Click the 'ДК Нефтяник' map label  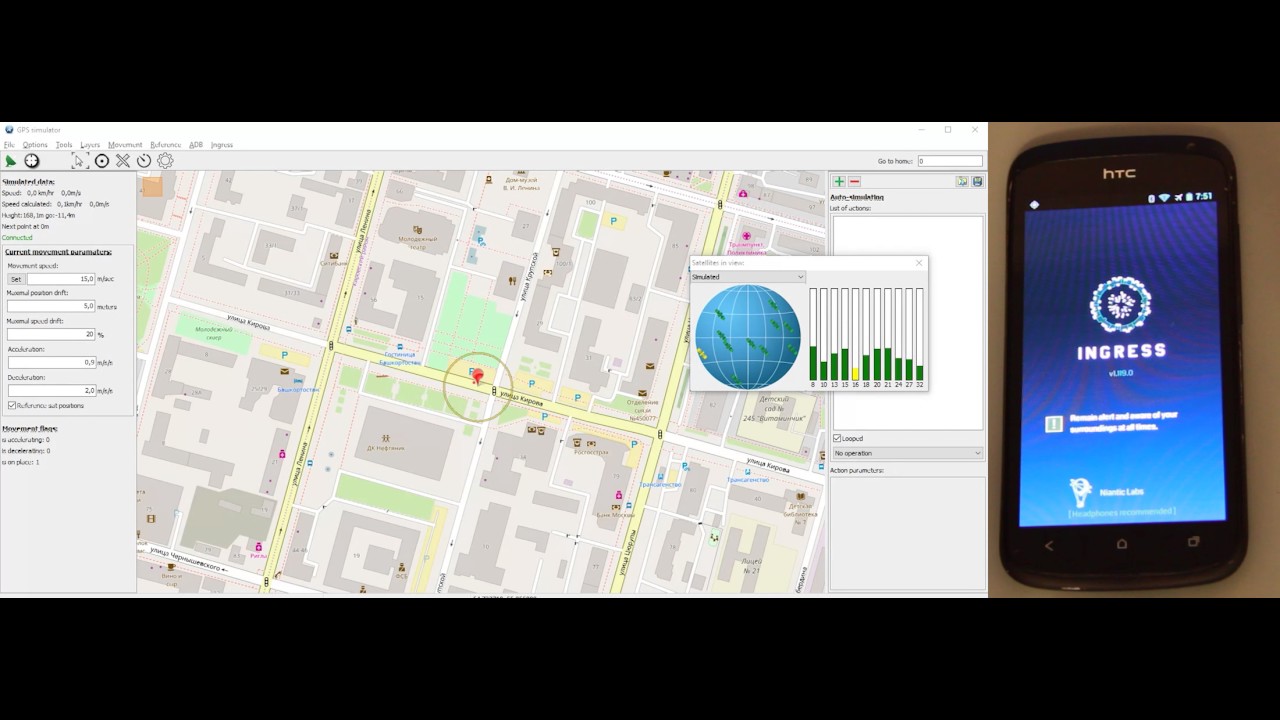pos(385,448)
